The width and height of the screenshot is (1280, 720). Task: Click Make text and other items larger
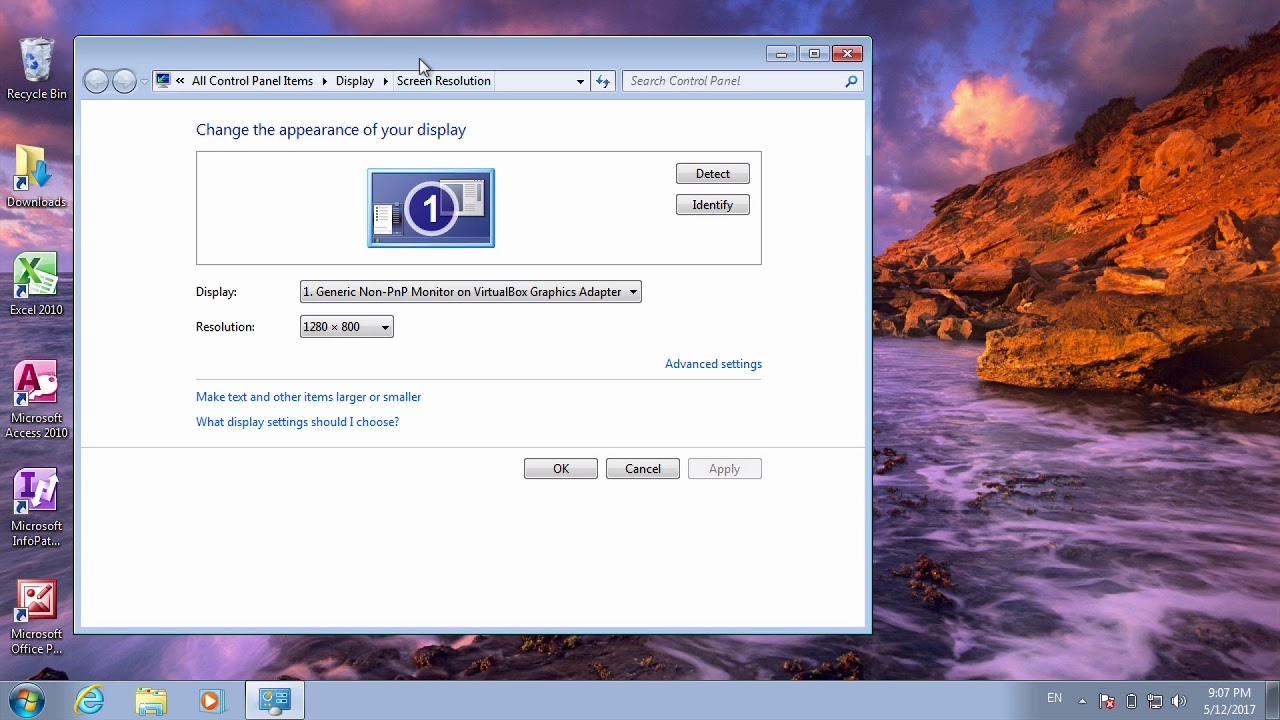tap(308, 397)
